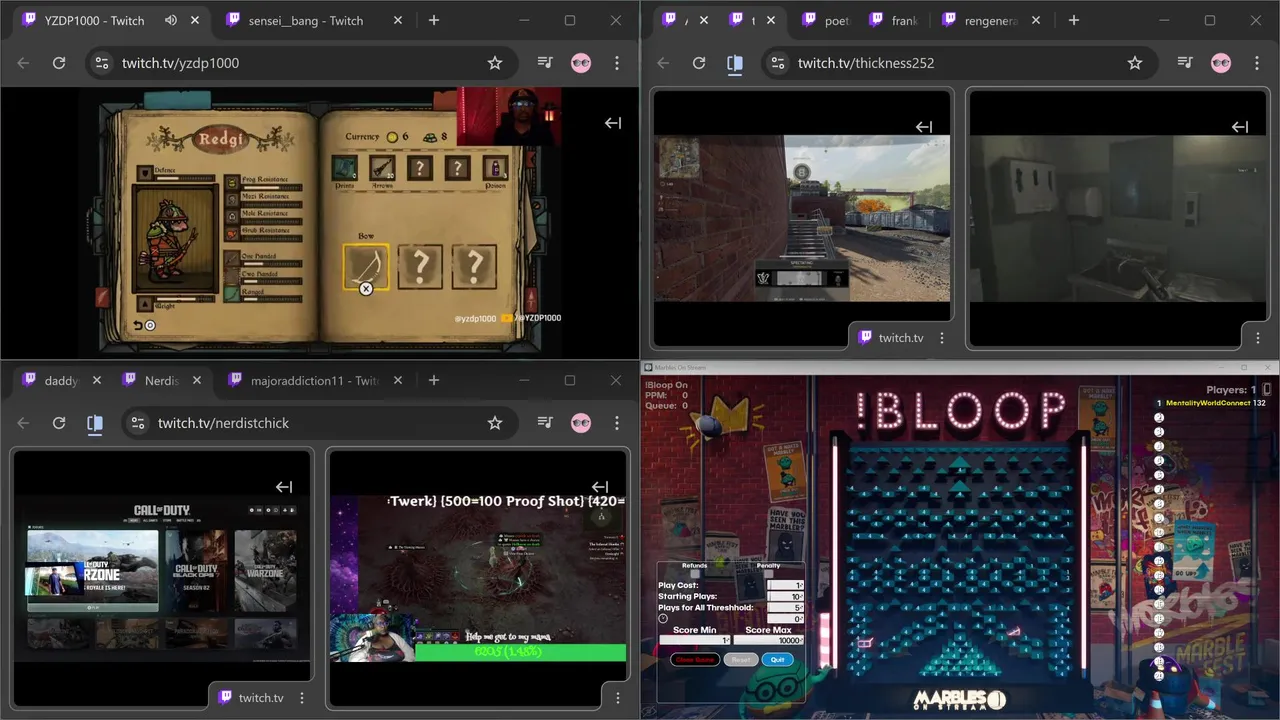Collapse the arrow on the left thickness252 stream
This screenshot has width=1280, height=720.
pos(924,127)
